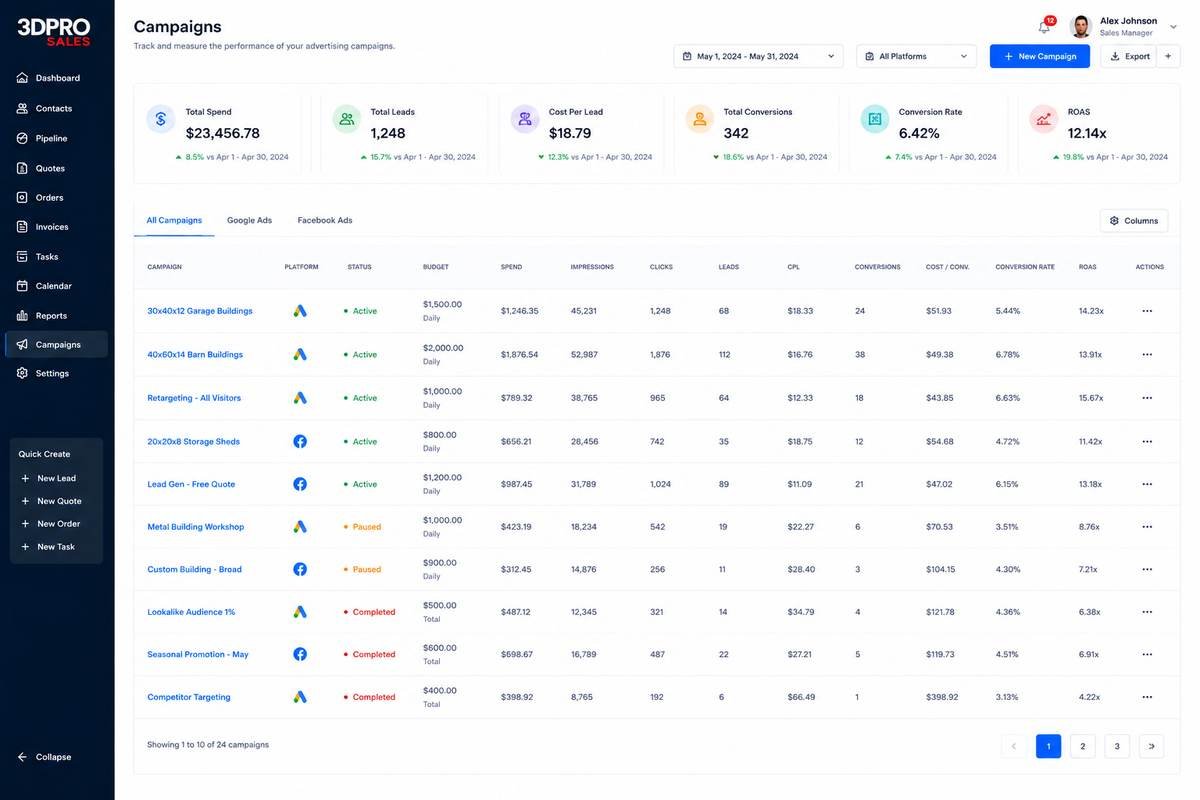Click the Export download icon
Image resolution: width=1200 pixels, height=800 pixels.
point(1115,57)
